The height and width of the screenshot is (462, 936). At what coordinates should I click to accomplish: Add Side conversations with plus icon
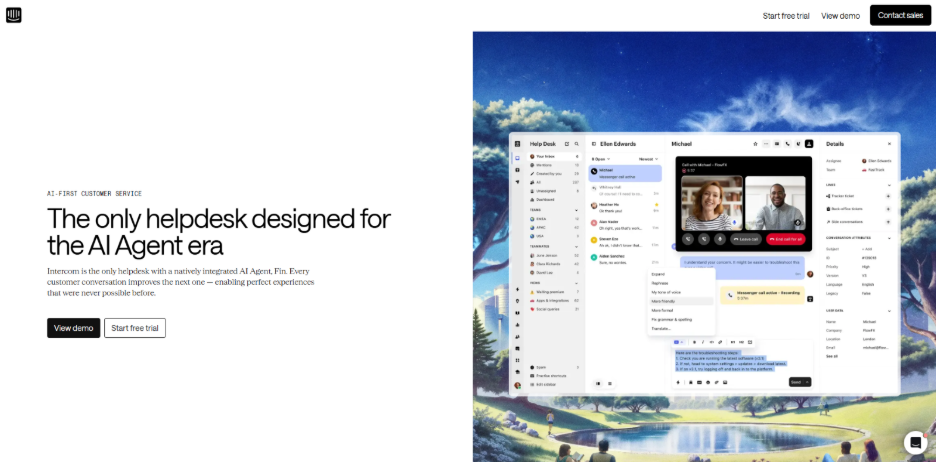tap(888, 221)
